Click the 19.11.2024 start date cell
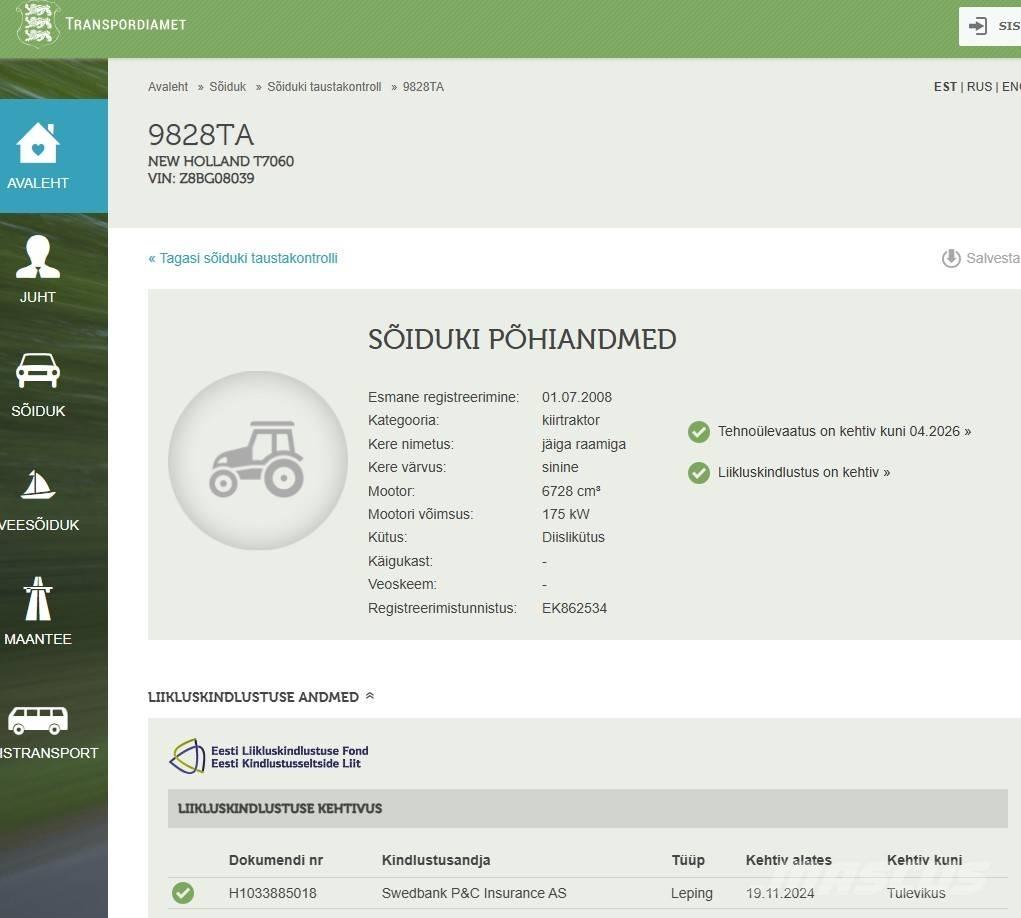1021x918 pixels. coord(780,893)
